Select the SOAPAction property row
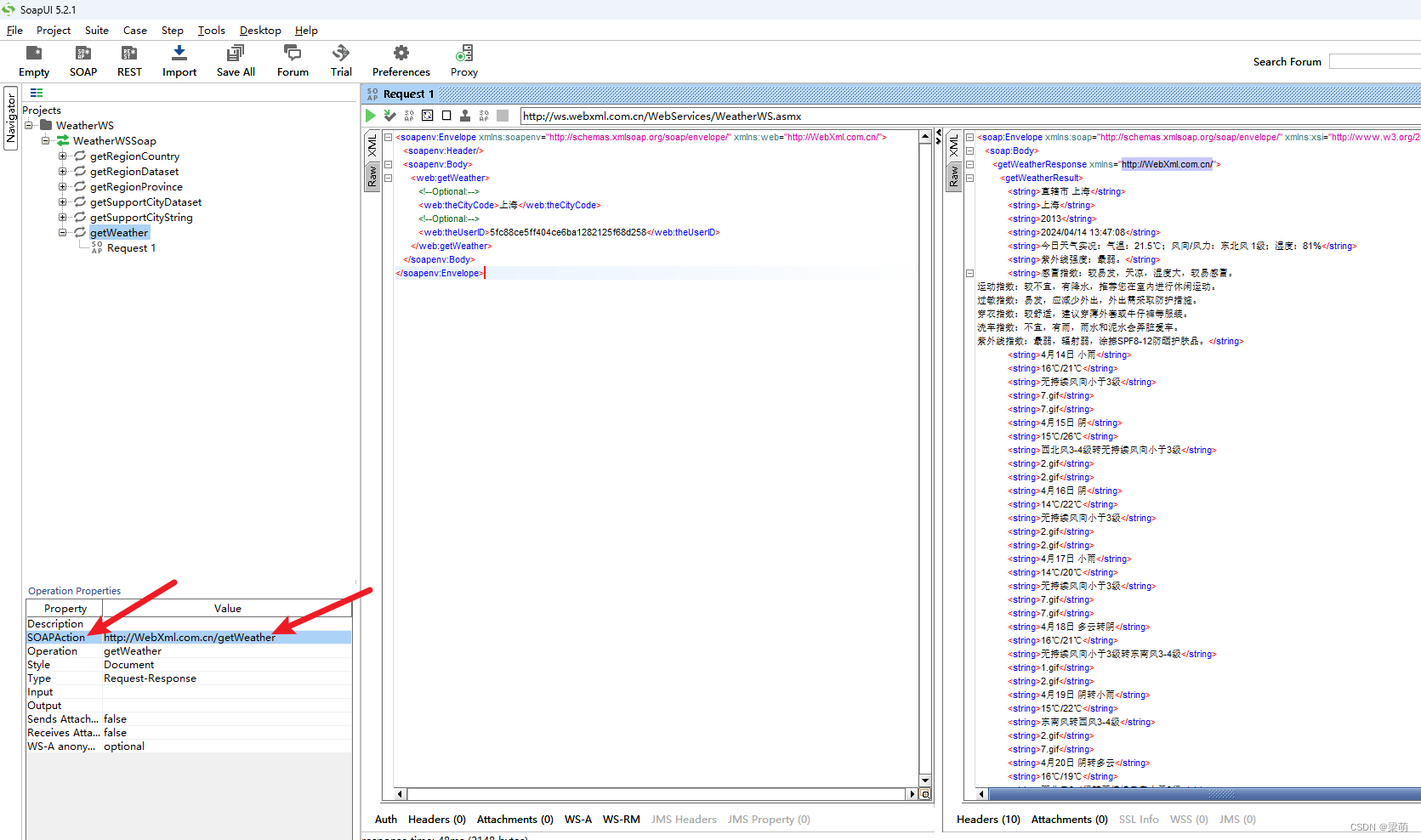This screenshot has width=1421, height=840. (x=189, y=637)
